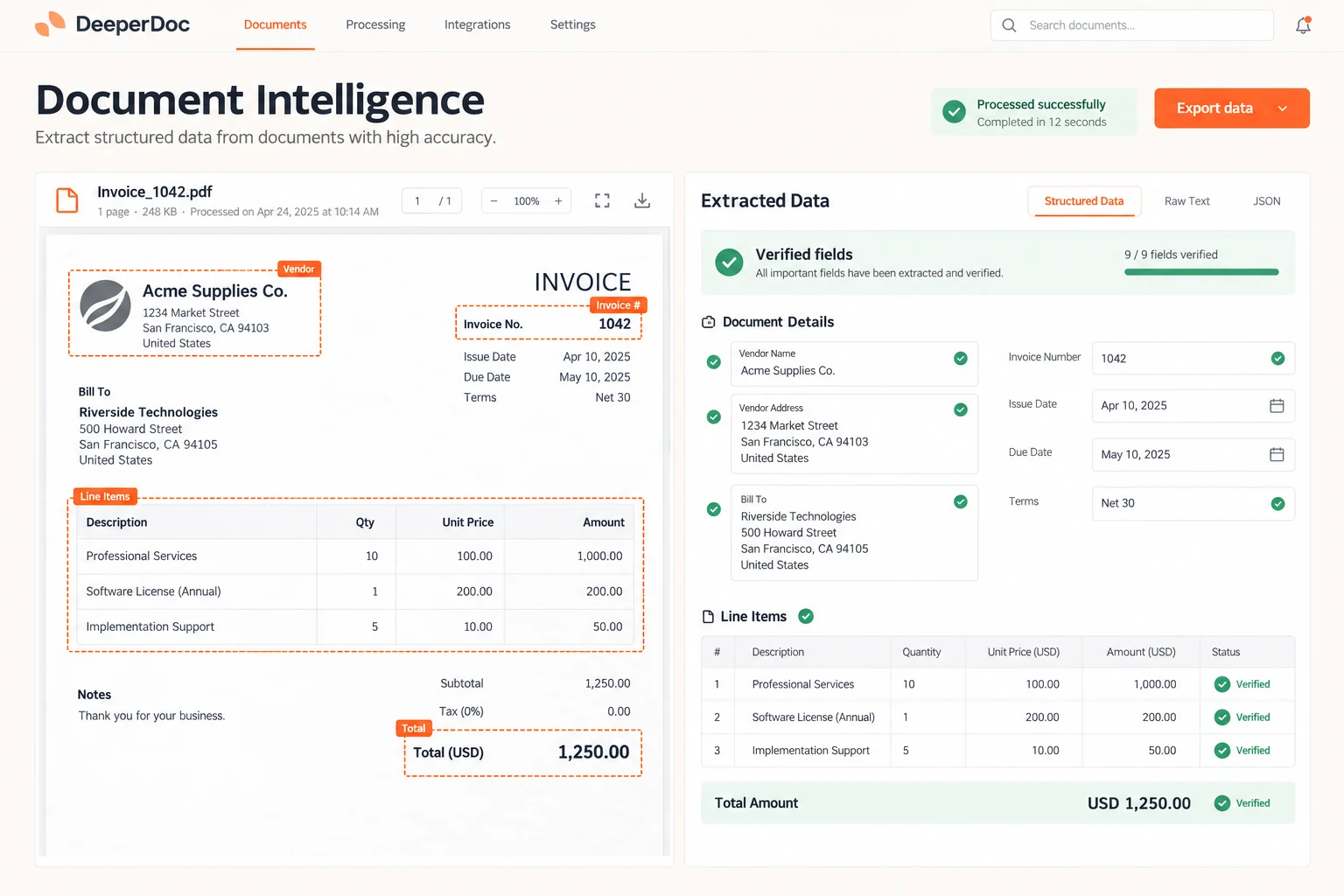Open the Integrations tab
The image size is (1344, 896).
click(477, 24)
